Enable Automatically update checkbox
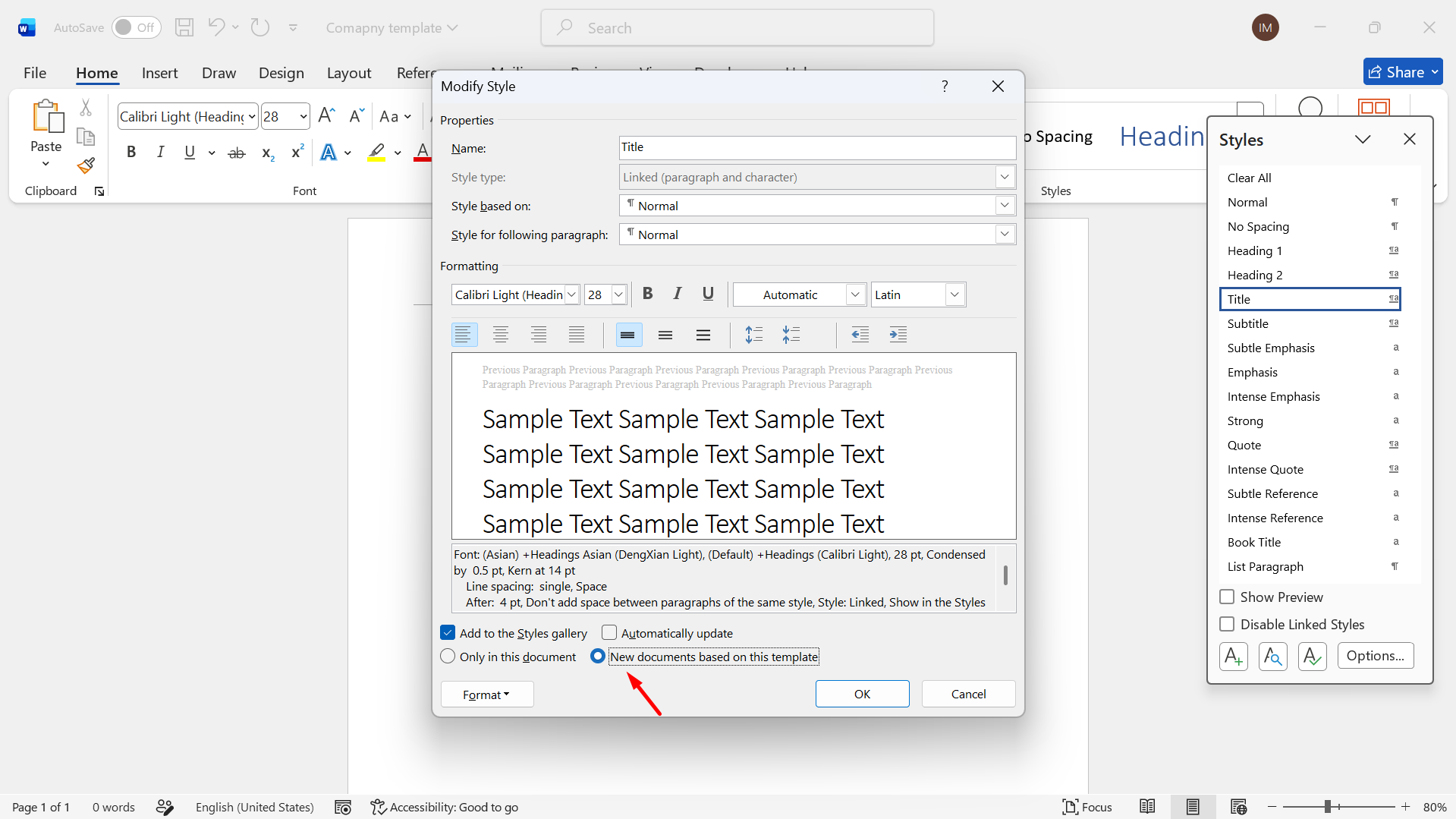The height and width of the screenshot is (819, 1456). tap(609, 633)
